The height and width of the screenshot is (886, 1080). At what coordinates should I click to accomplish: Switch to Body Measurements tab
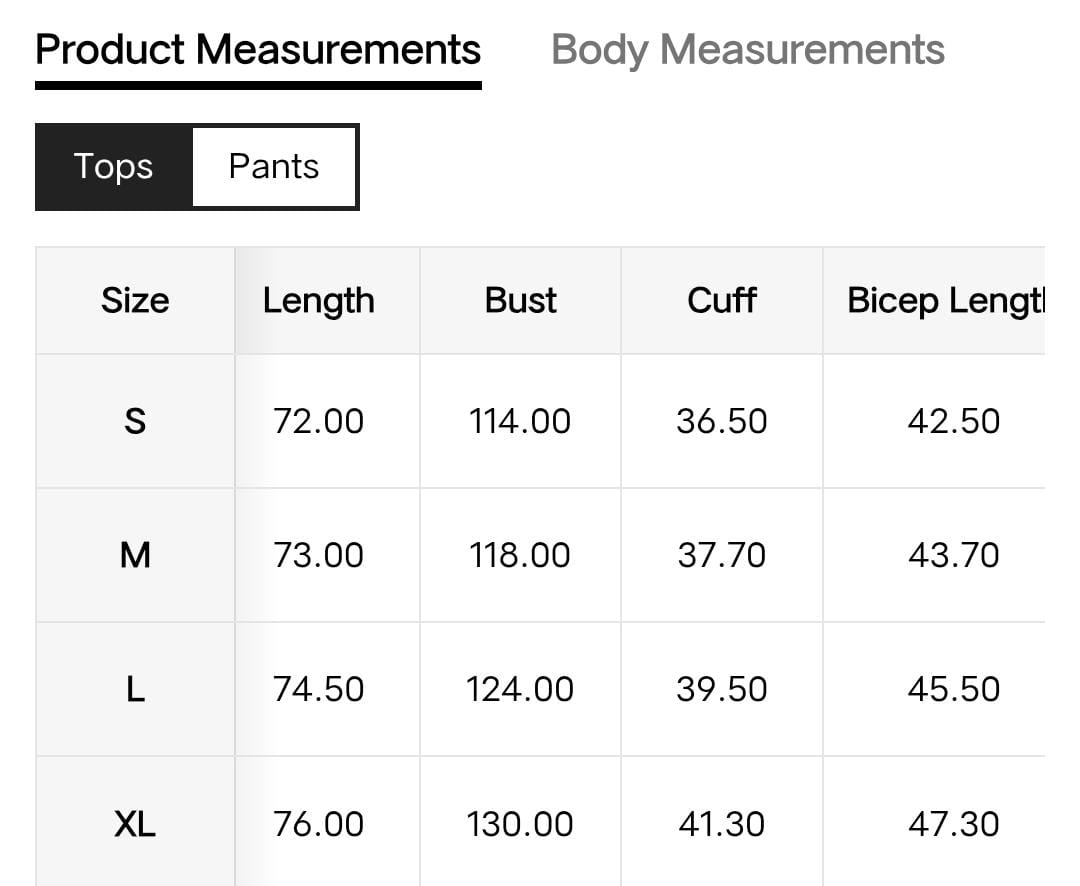pyautogui.click(x=747, y=50)
